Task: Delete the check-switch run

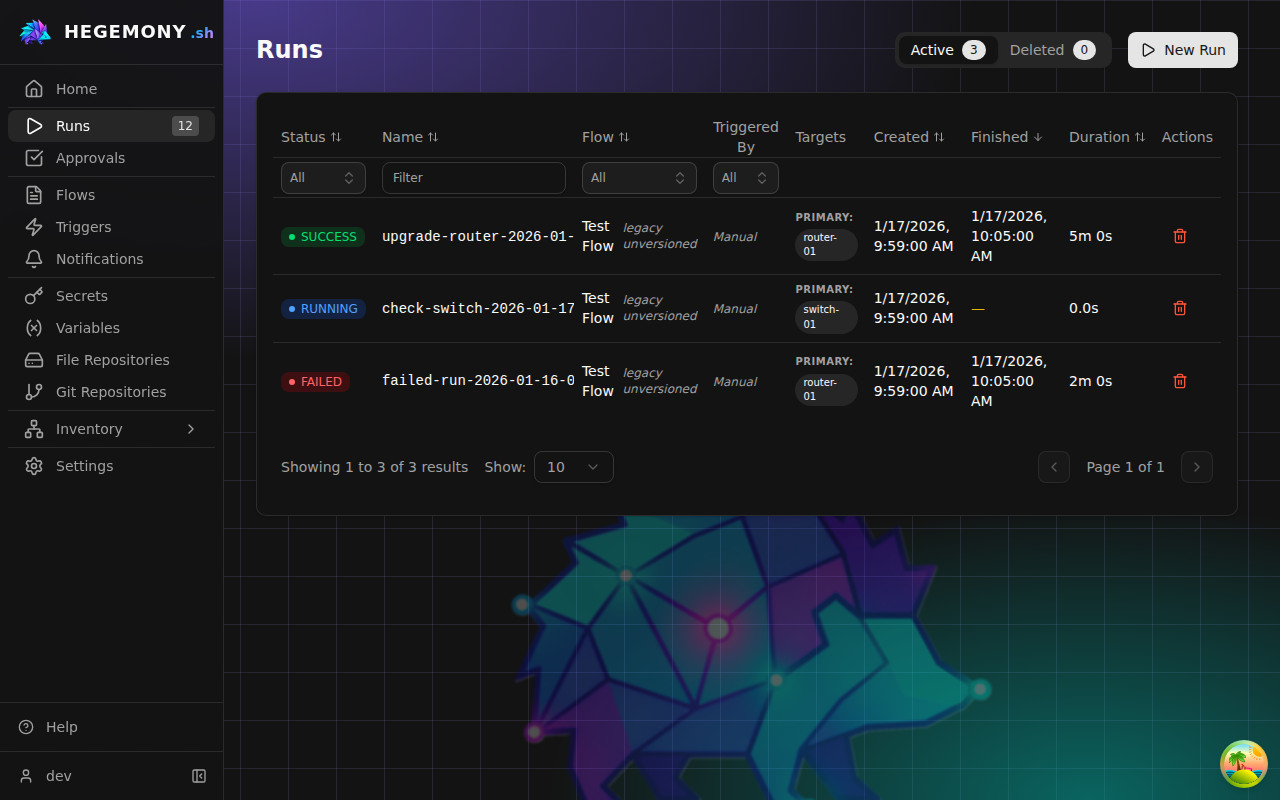Action: [x=1180, y=308]
